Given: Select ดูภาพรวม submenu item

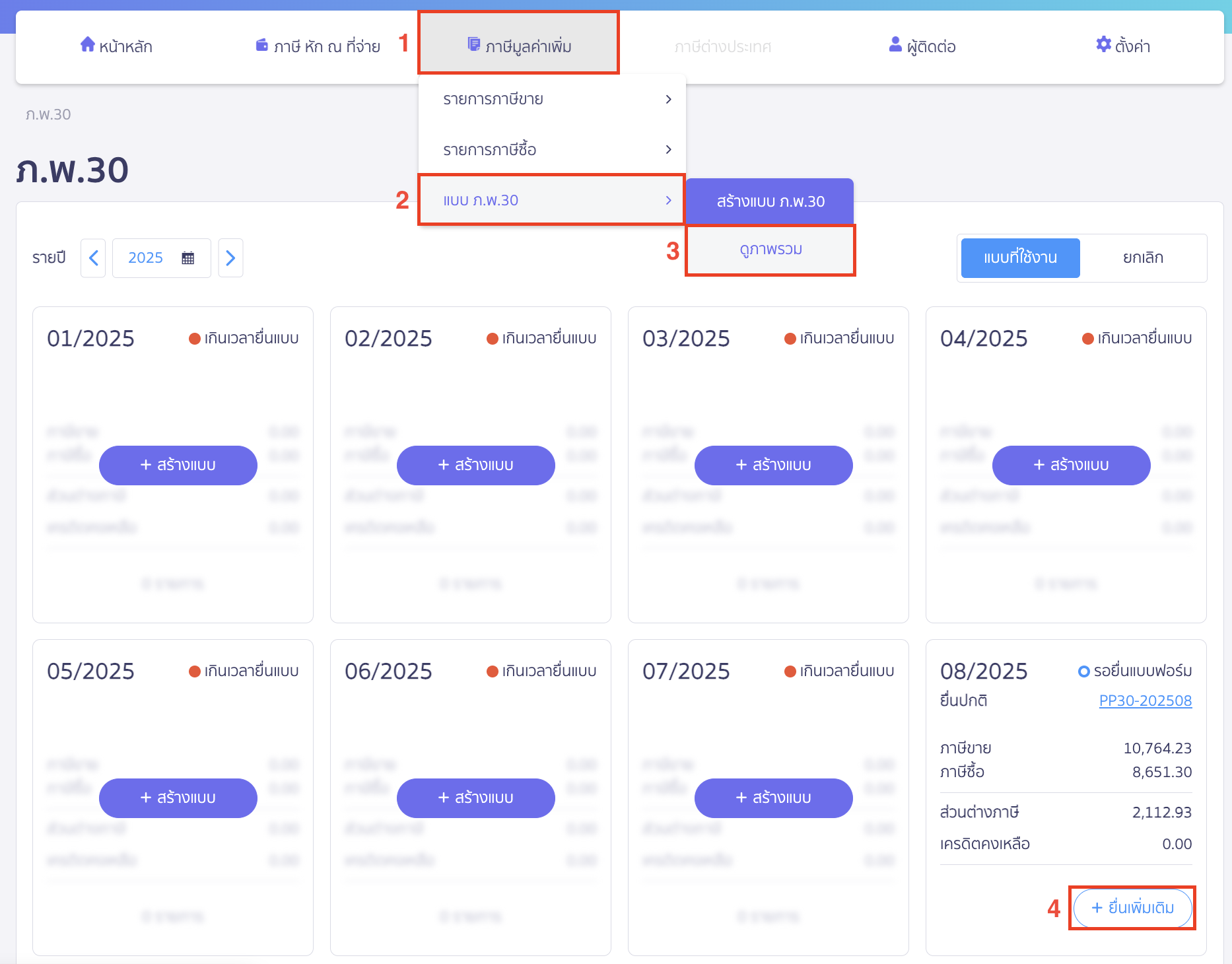Looking at the screenshot, I should pos(770,250).
